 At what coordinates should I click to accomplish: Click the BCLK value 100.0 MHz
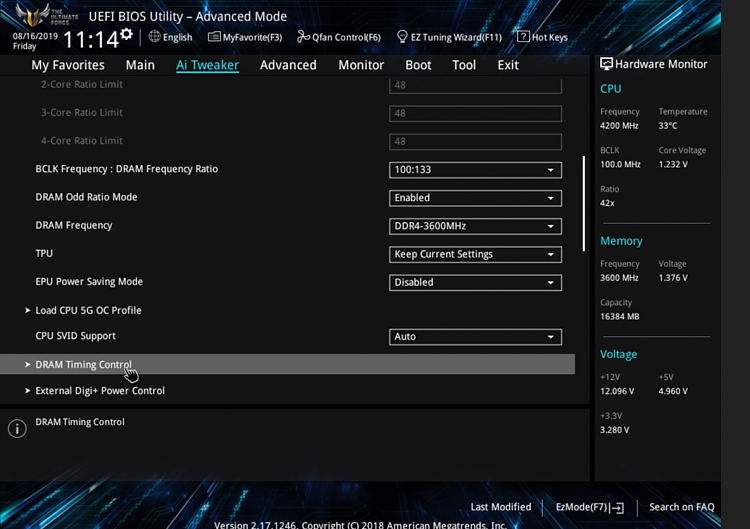coord(620,165)
